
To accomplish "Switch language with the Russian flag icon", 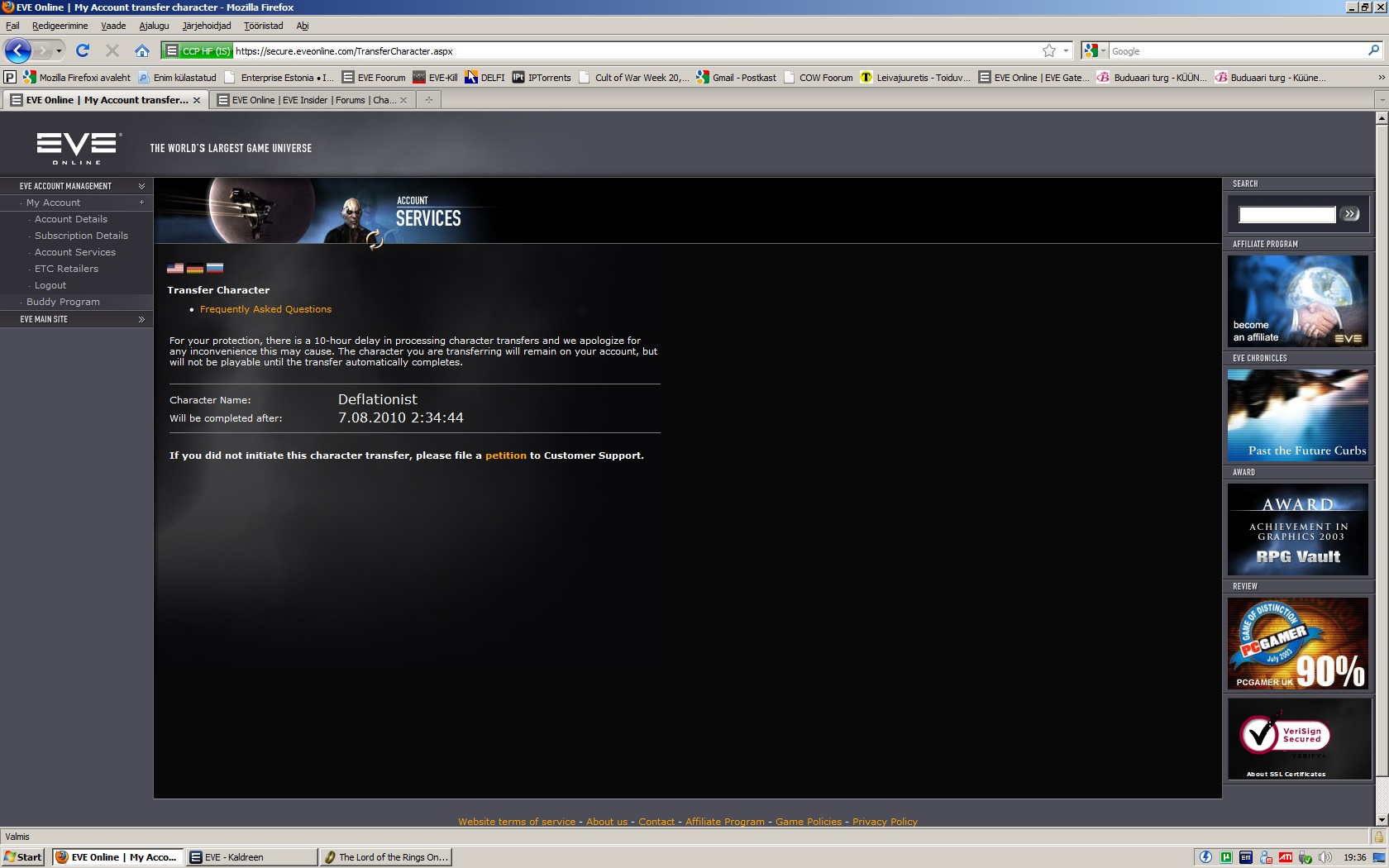I will coord(215,268).
